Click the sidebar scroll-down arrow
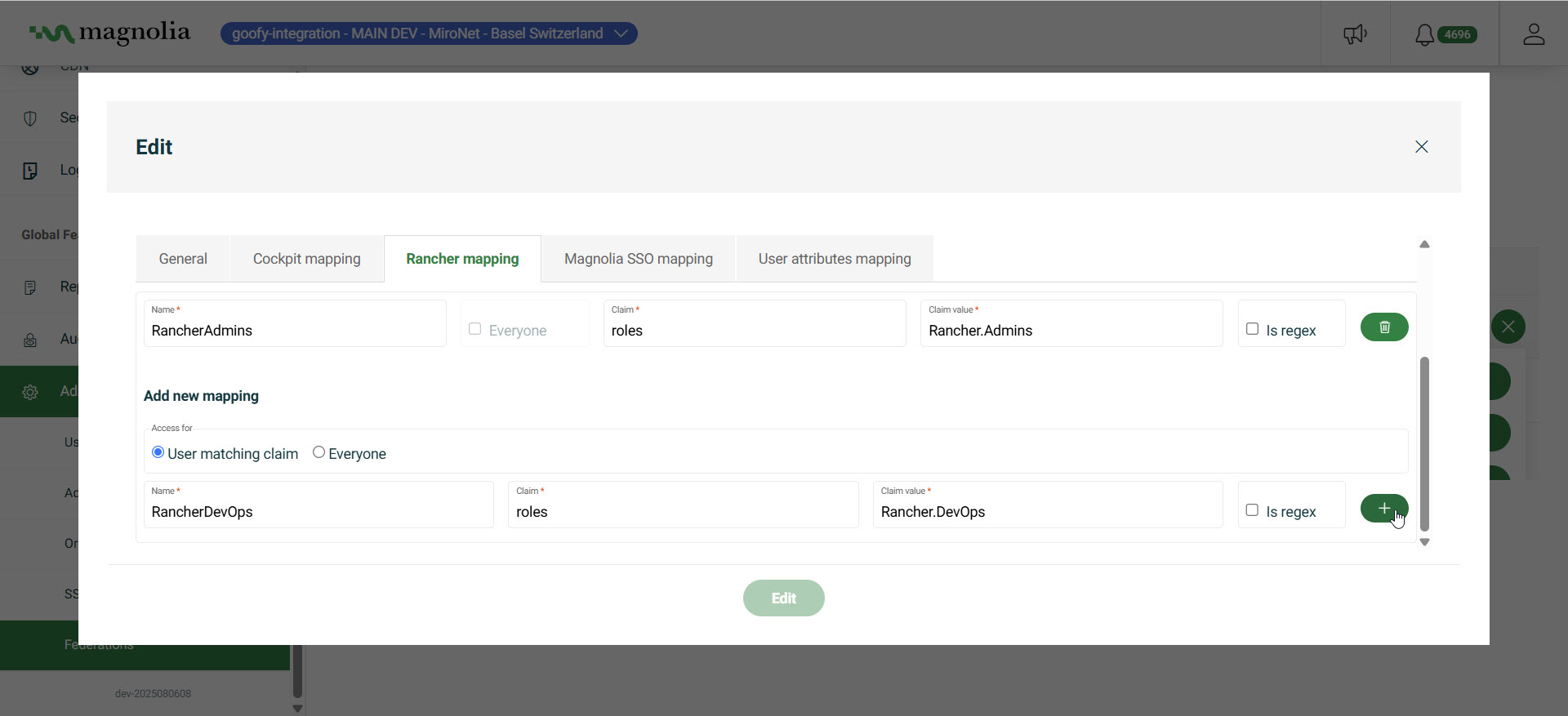Screen dimensions: 1568x716 pos(297,709)
